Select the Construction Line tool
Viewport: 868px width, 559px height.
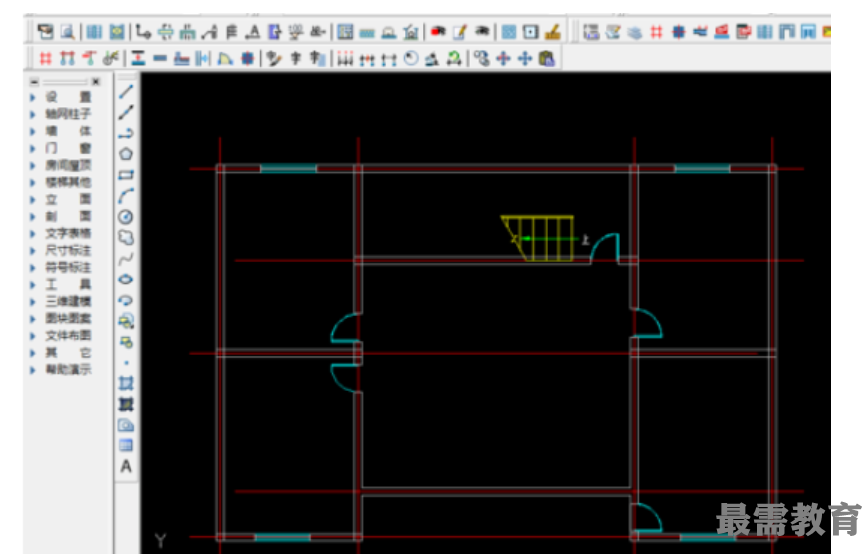pos(126,112)
